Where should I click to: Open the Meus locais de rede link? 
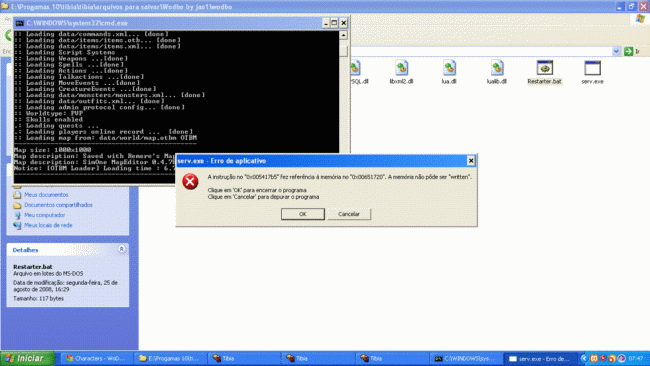click(48, 225)
